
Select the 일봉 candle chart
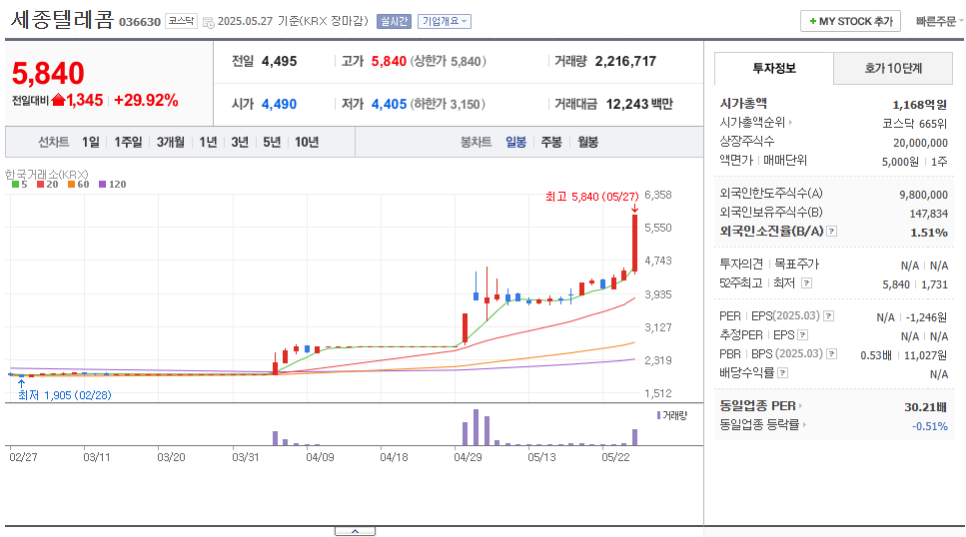point(516,142)
